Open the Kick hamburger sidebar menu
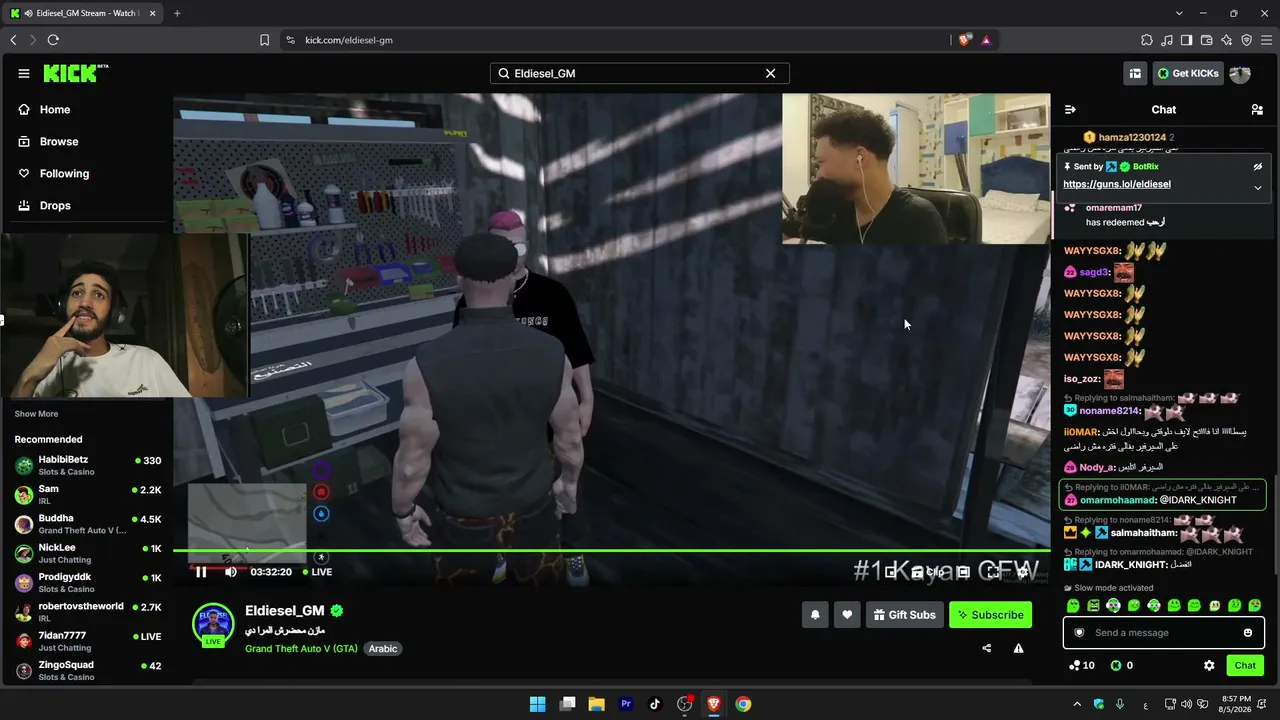This screenshot has width=1280, height=720. point(24,73)
